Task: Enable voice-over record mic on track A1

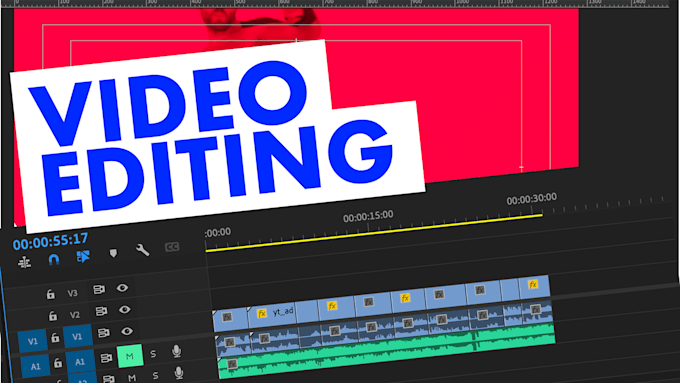Action: 177,351
